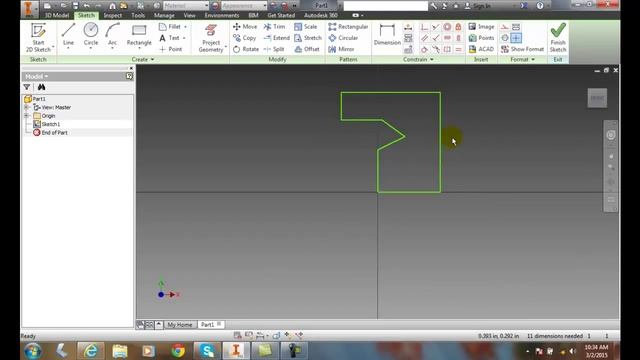The image size is (640, 360).
Task: Switch to My Home document tab
Action: point(180,324)
